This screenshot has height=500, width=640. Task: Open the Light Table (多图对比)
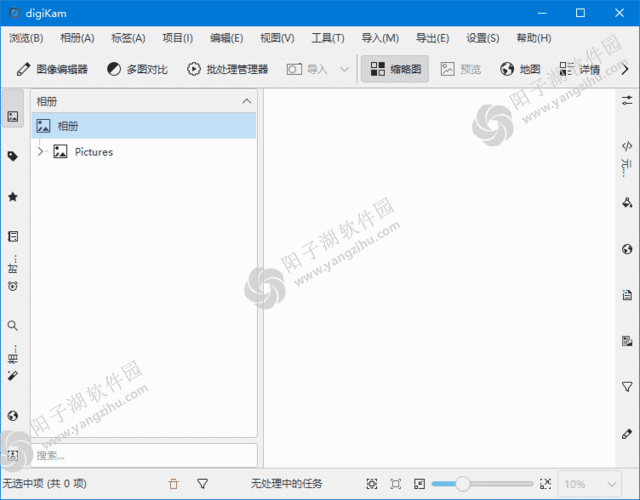[x=137, y=69]
